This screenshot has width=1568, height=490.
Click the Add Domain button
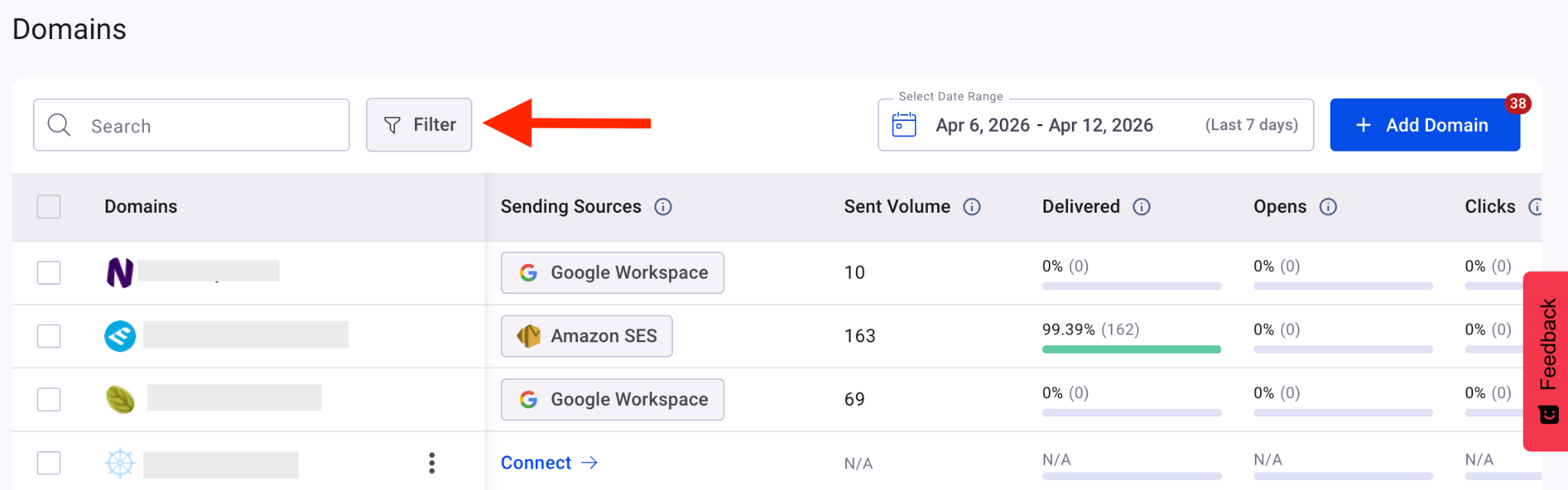[x=1424, y=125]
